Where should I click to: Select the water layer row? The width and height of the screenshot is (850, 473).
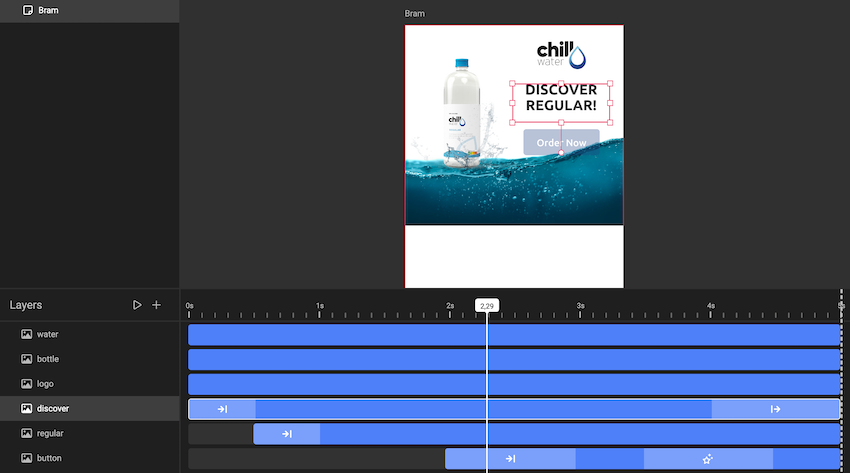tap(89, 334)
